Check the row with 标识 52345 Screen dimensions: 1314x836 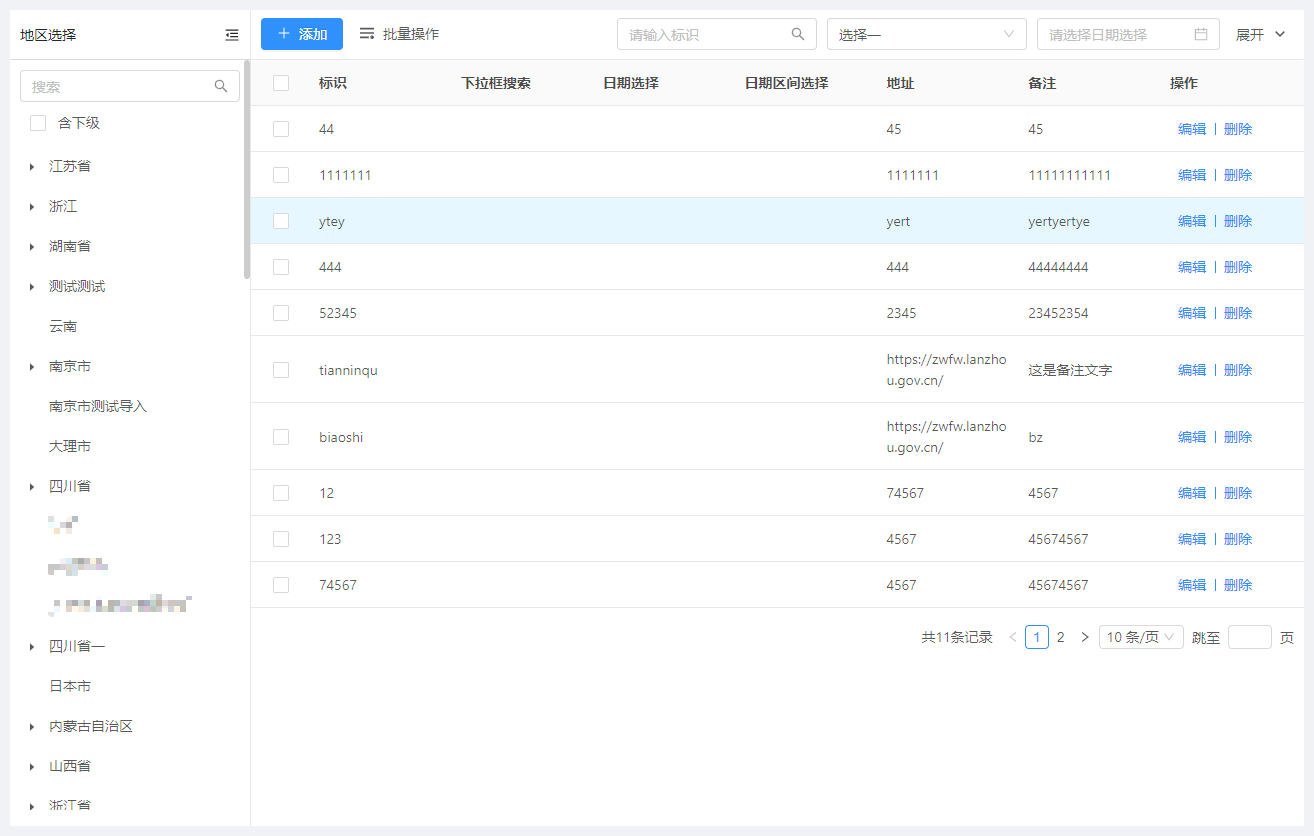click(281, 313)
